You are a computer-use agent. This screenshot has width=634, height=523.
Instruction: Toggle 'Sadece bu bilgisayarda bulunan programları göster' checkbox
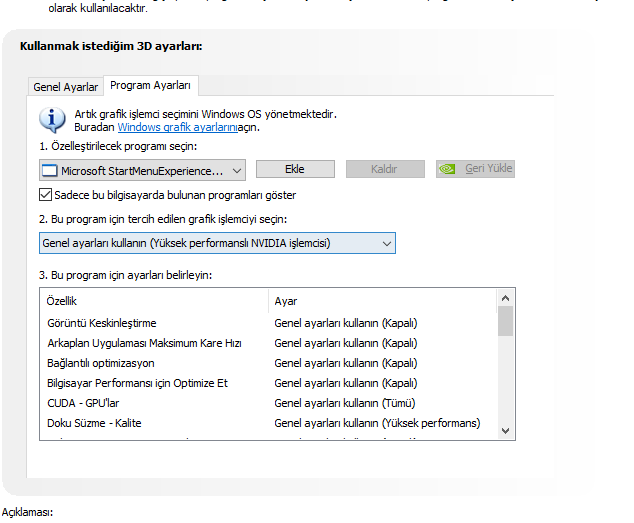coord(46,195)
